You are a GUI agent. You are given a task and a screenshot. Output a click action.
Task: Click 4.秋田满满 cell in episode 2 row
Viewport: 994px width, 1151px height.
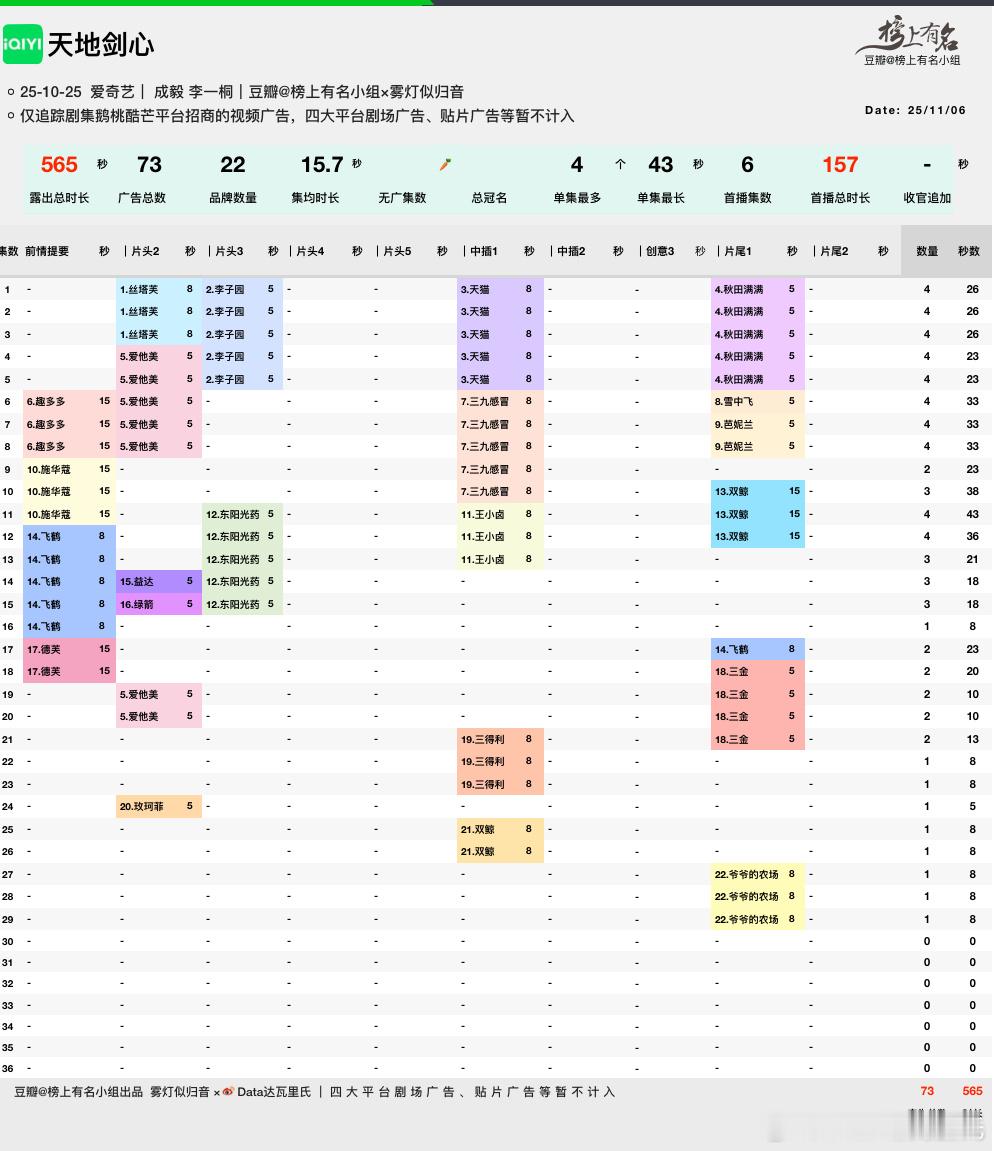[x=758, y=311]
